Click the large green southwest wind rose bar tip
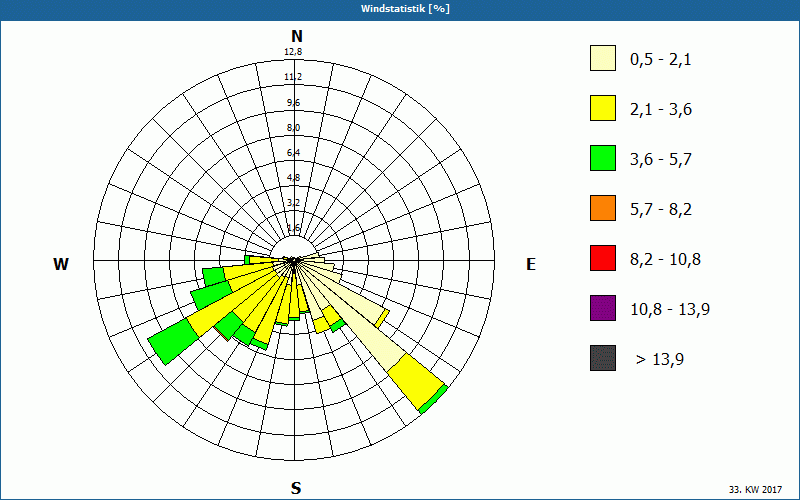The height and width of the screenshot is (500, 800). [x=173, y=343]
